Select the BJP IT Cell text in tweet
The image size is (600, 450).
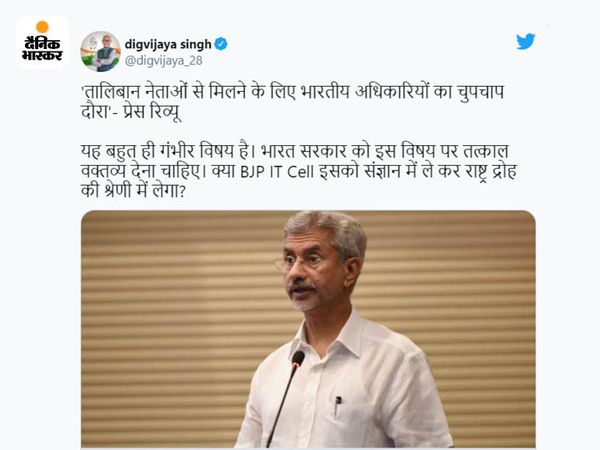[277, 171]
